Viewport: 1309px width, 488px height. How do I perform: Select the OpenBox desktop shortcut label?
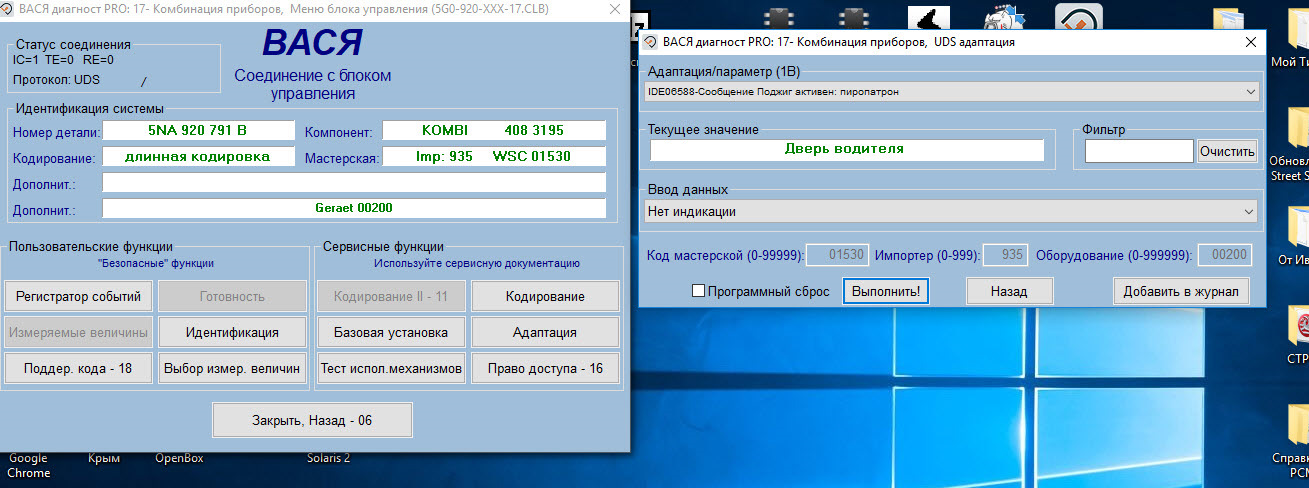179,459
